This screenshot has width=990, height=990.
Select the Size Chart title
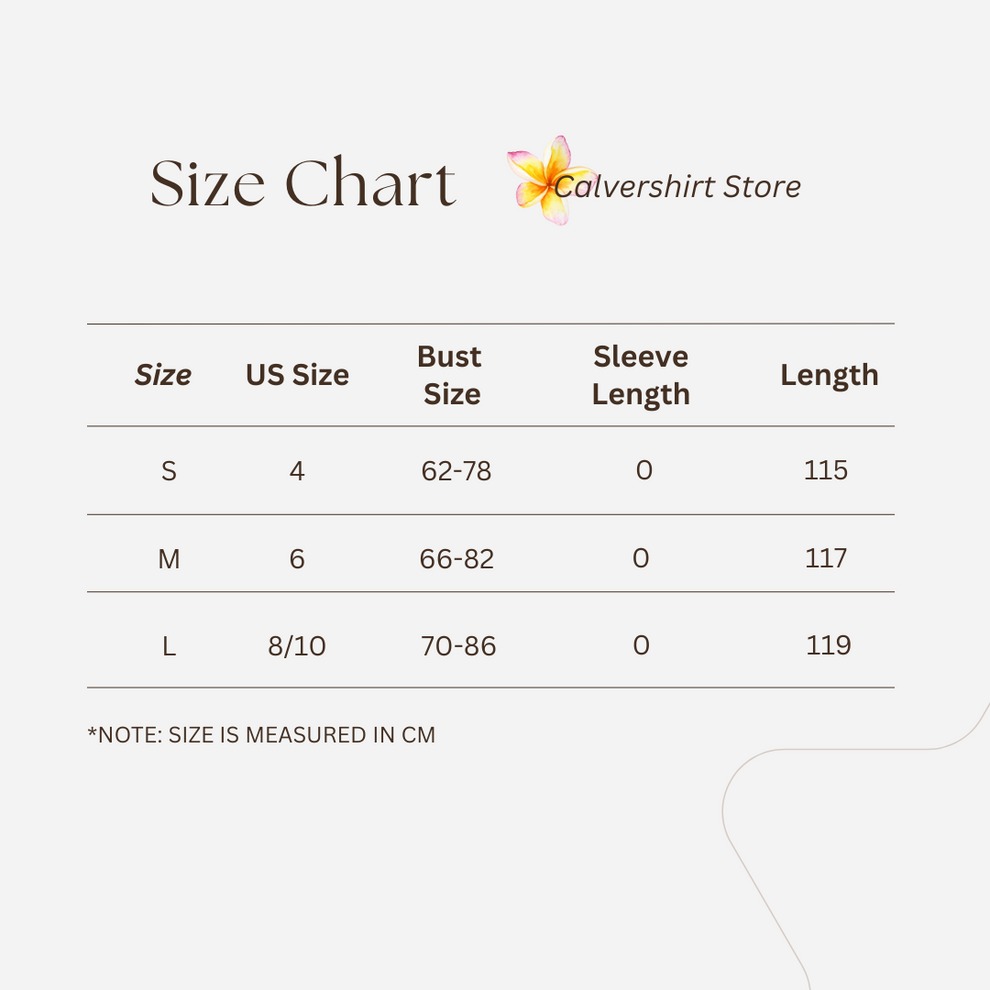click(x=303, y=183)
